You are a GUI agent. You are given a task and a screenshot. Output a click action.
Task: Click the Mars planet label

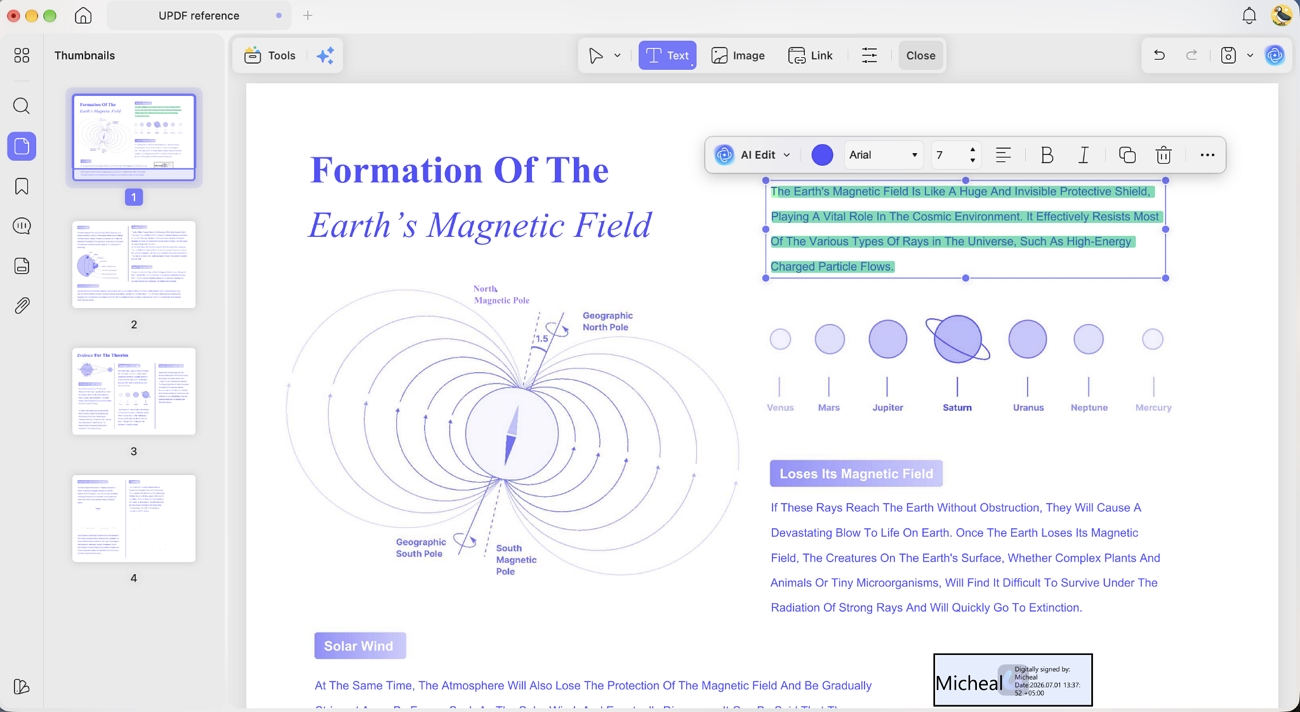click(829, 408)
